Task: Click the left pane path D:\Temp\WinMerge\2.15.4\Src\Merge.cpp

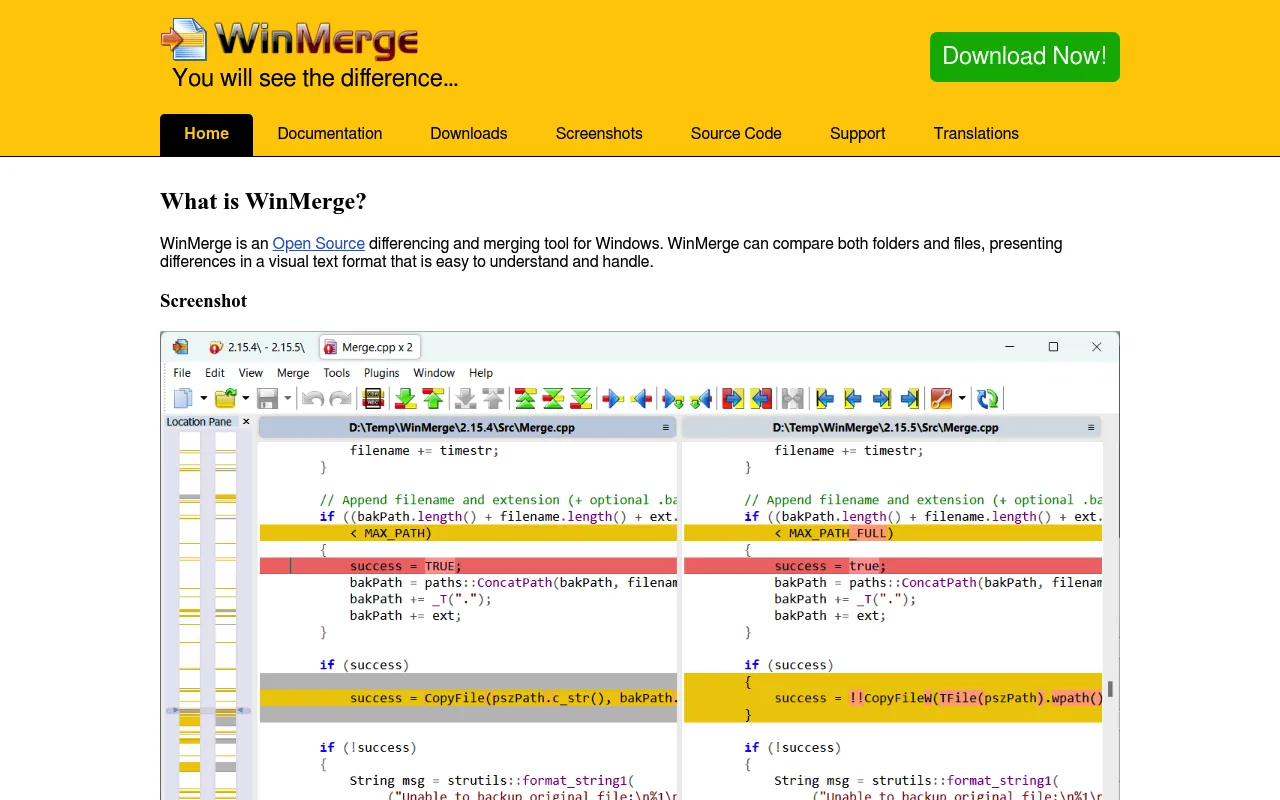Action: coord(461,427)
